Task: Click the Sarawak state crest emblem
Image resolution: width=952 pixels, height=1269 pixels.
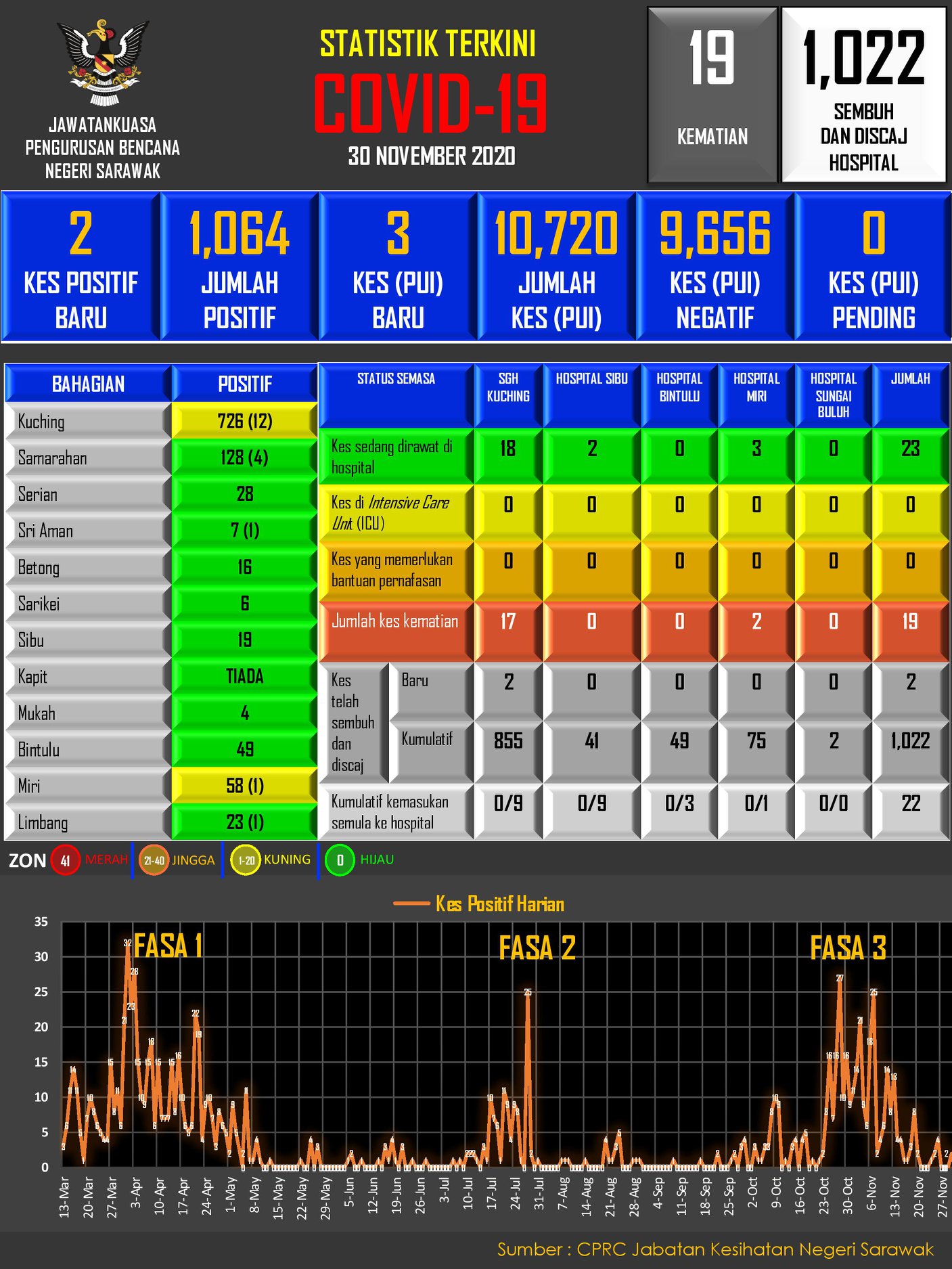Action: point(103,63)
